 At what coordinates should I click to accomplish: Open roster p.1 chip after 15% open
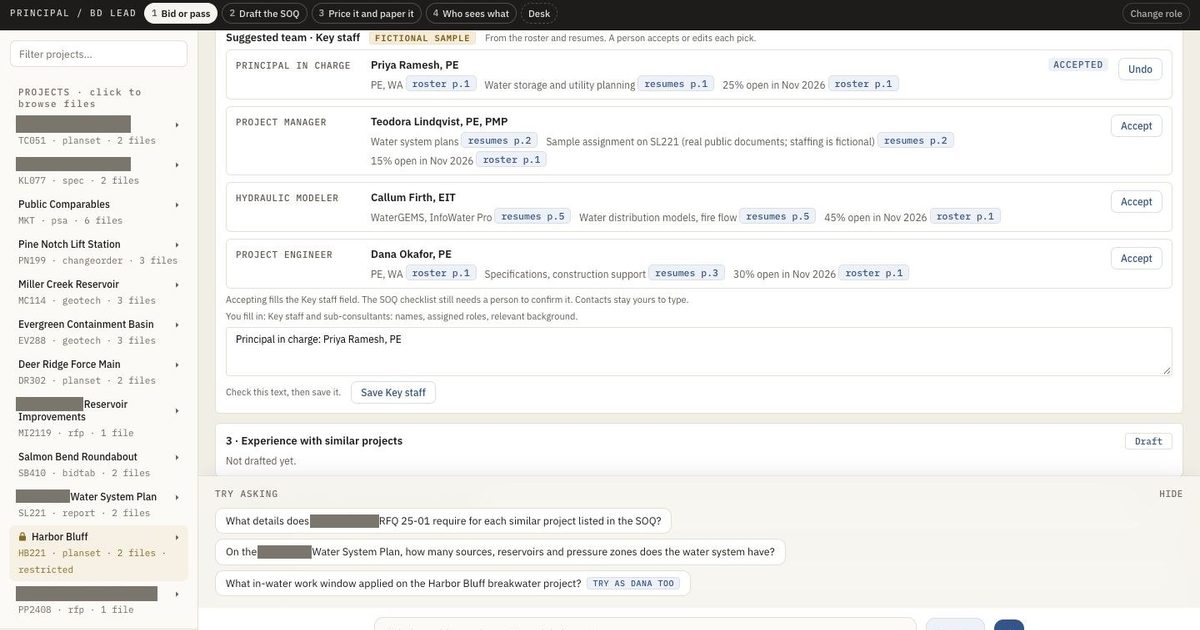coord(511,160)
